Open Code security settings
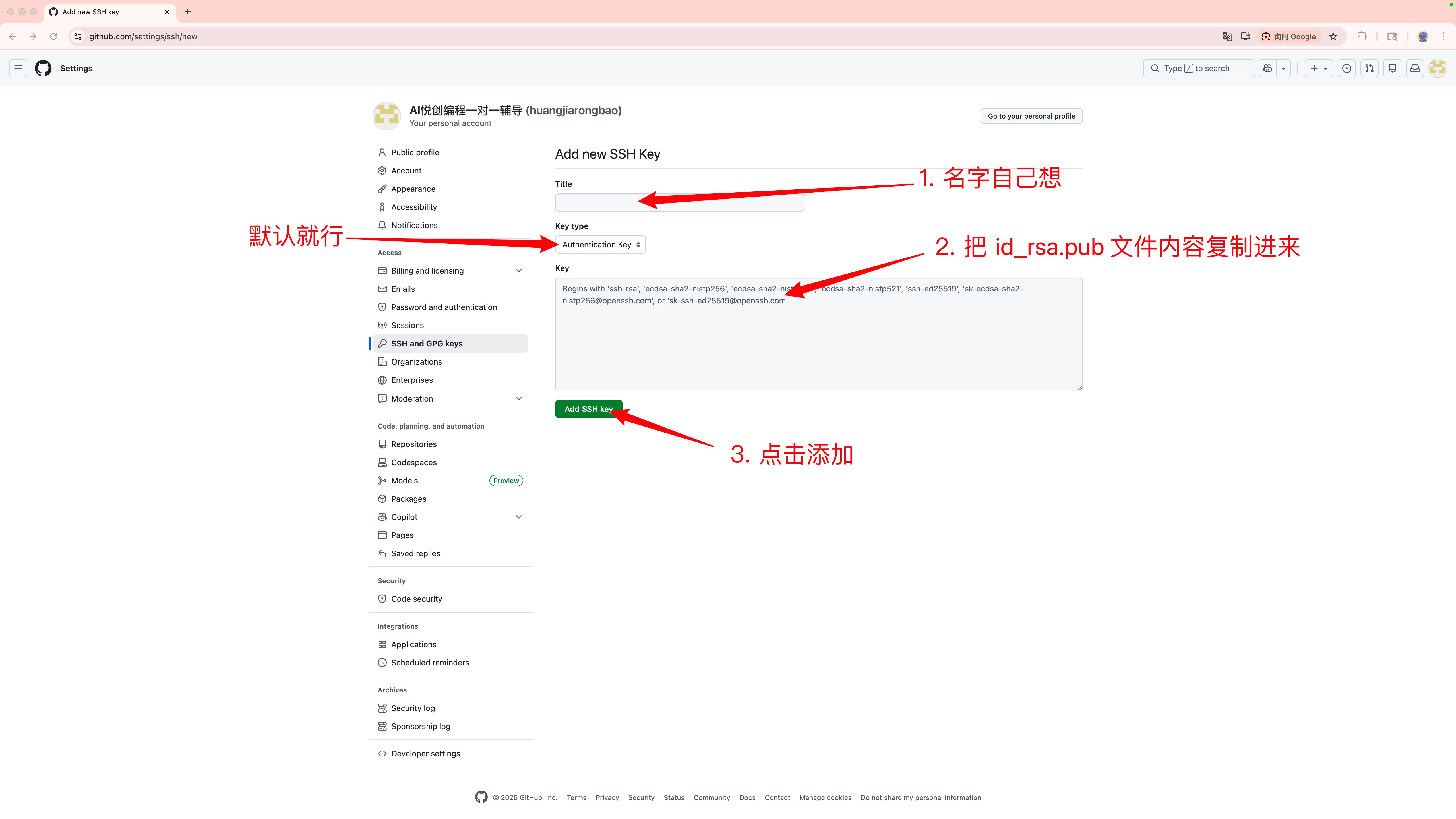Screen dimensions: 1456x819 (450, 599)
